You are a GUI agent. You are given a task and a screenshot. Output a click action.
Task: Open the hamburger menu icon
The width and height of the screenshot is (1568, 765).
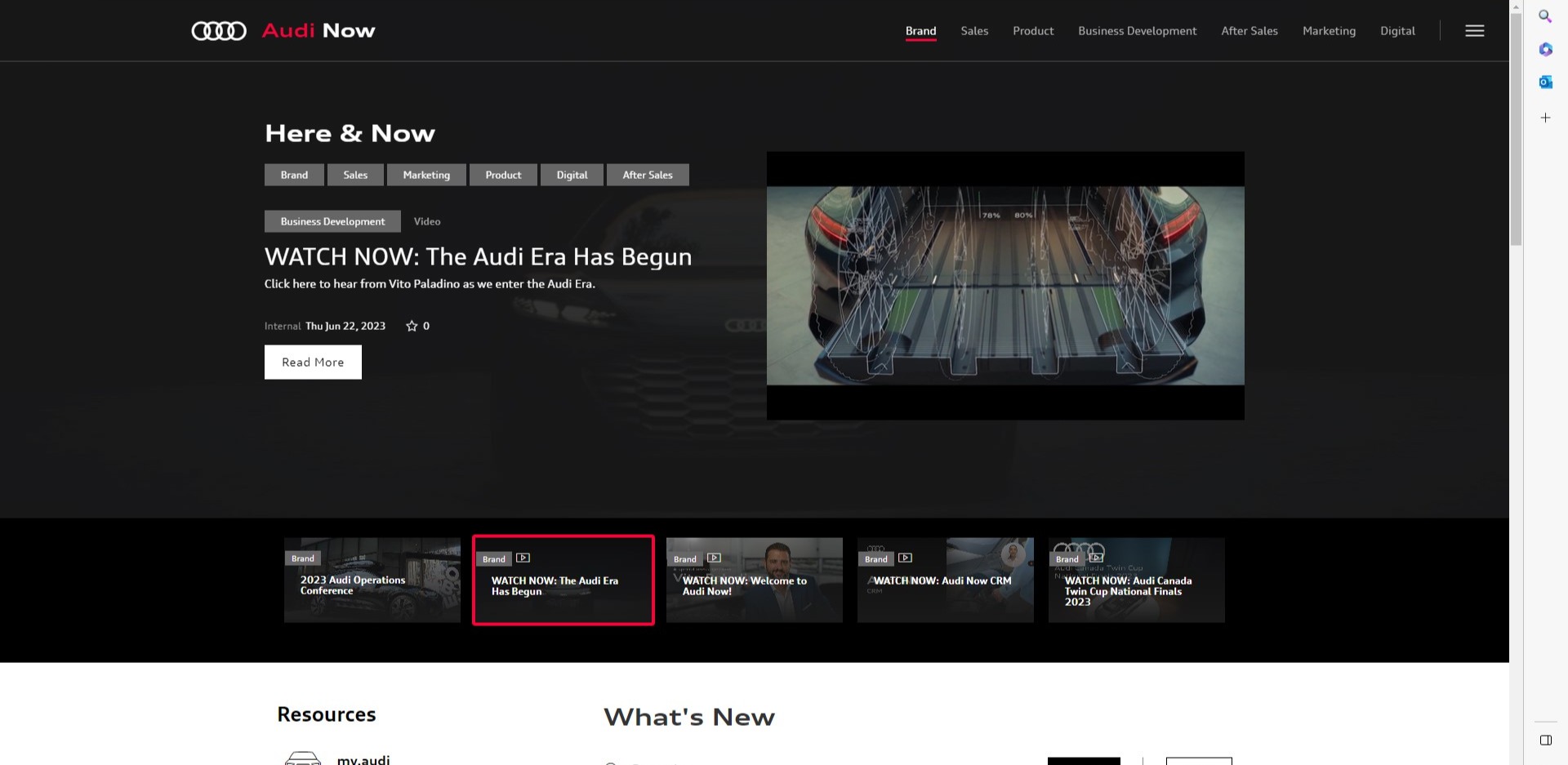coord(1474,31)
